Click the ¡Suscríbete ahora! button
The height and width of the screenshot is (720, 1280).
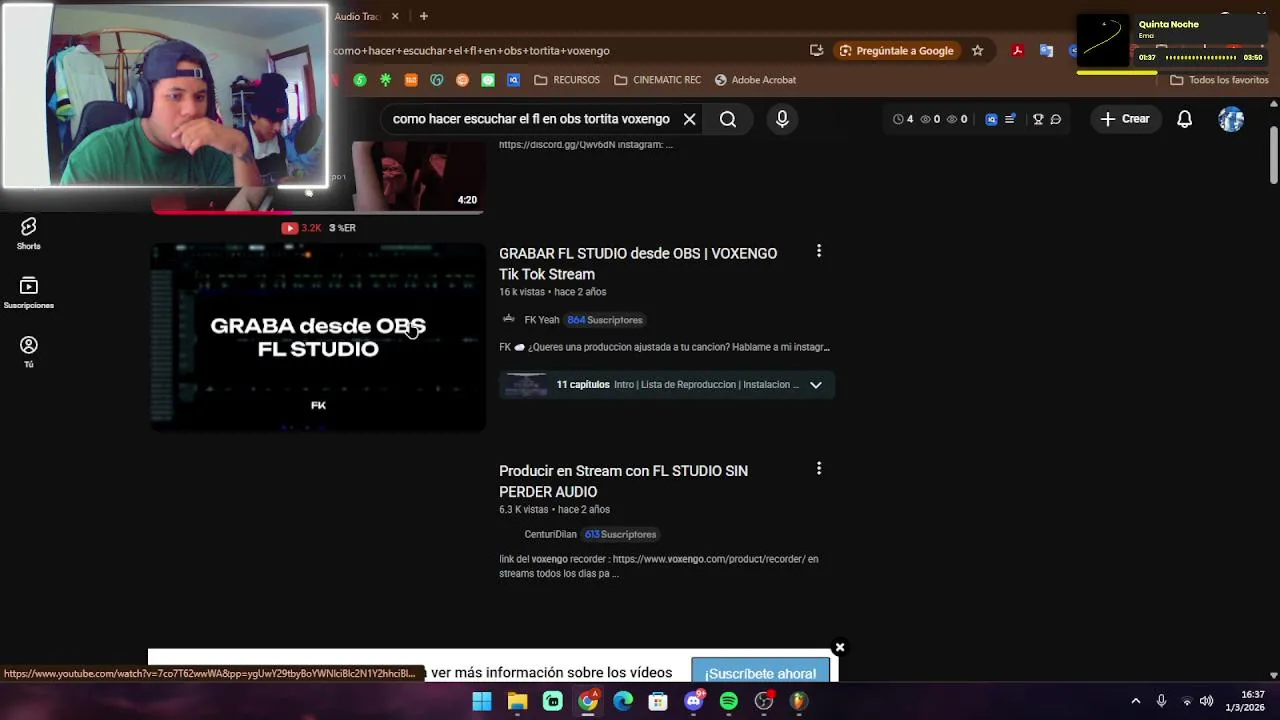(x=760, y=672)
